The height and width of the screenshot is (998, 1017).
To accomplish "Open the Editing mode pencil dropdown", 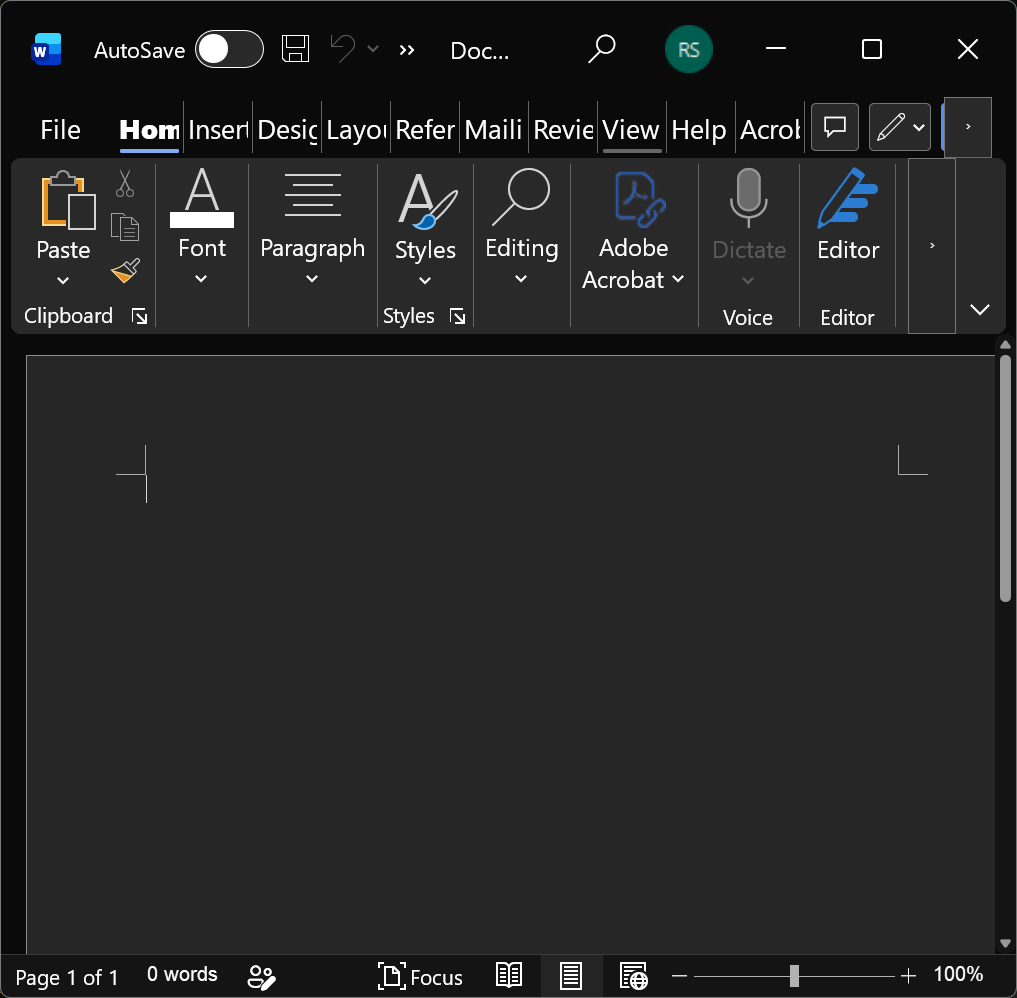I will click(x=900, y=127).
